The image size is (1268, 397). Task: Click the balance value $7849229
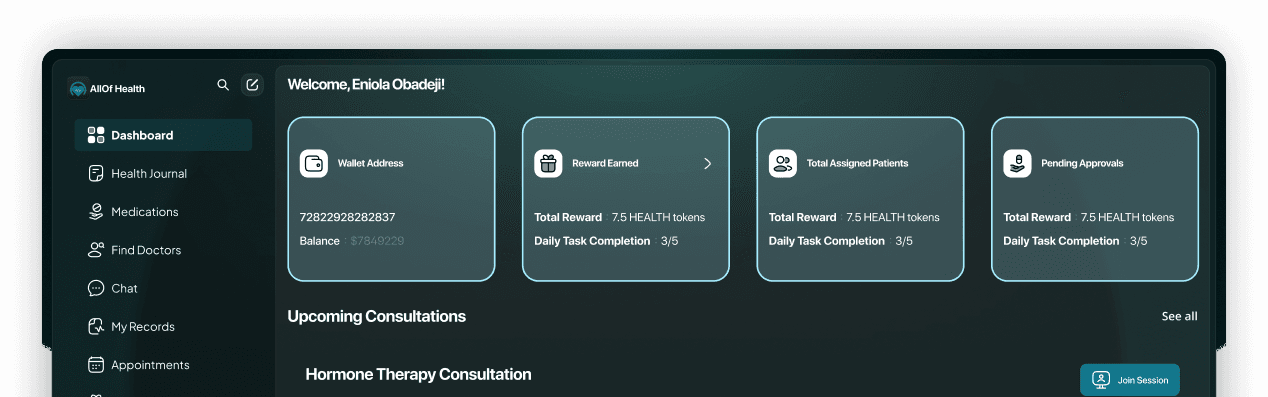tap(377, 241)
